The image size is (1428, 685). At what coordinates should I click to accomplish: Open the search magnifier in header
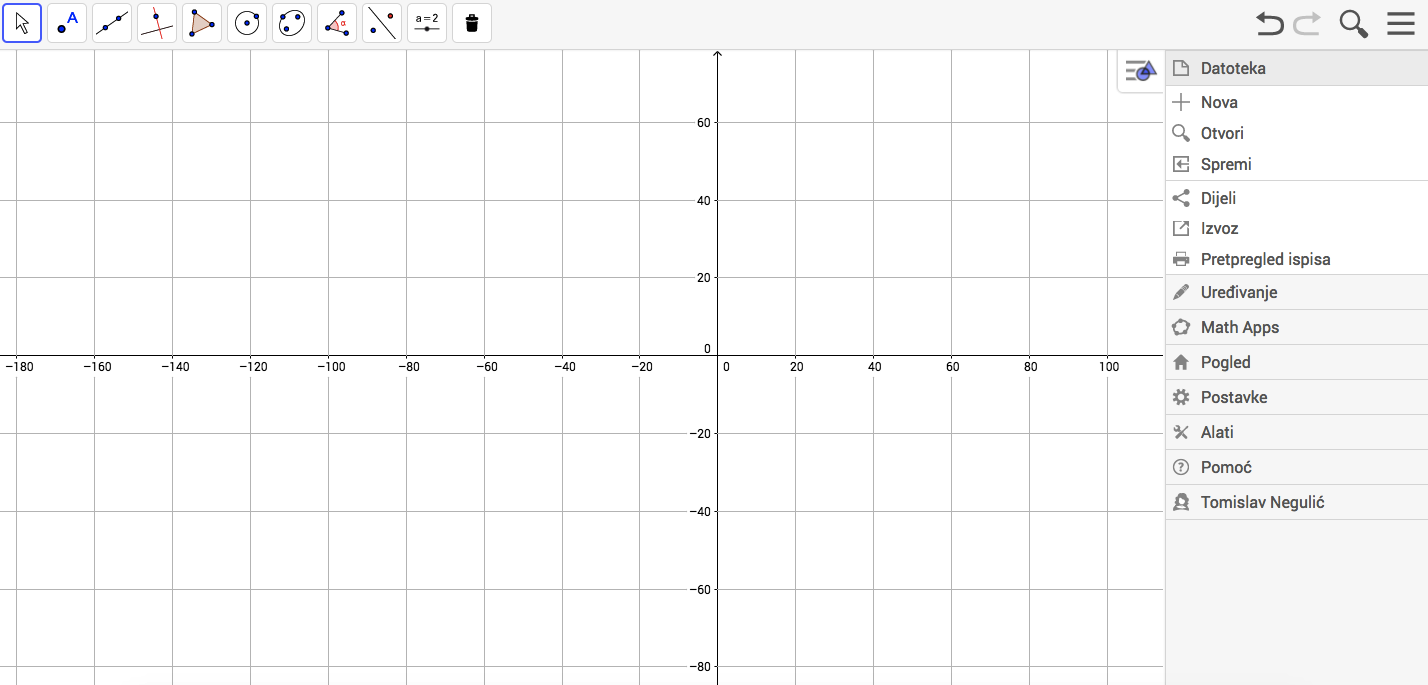1353,23
